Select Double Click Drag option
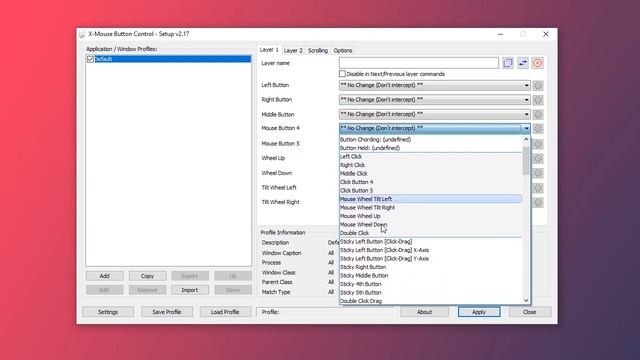The image size is (640, 360). click(431, 301)
